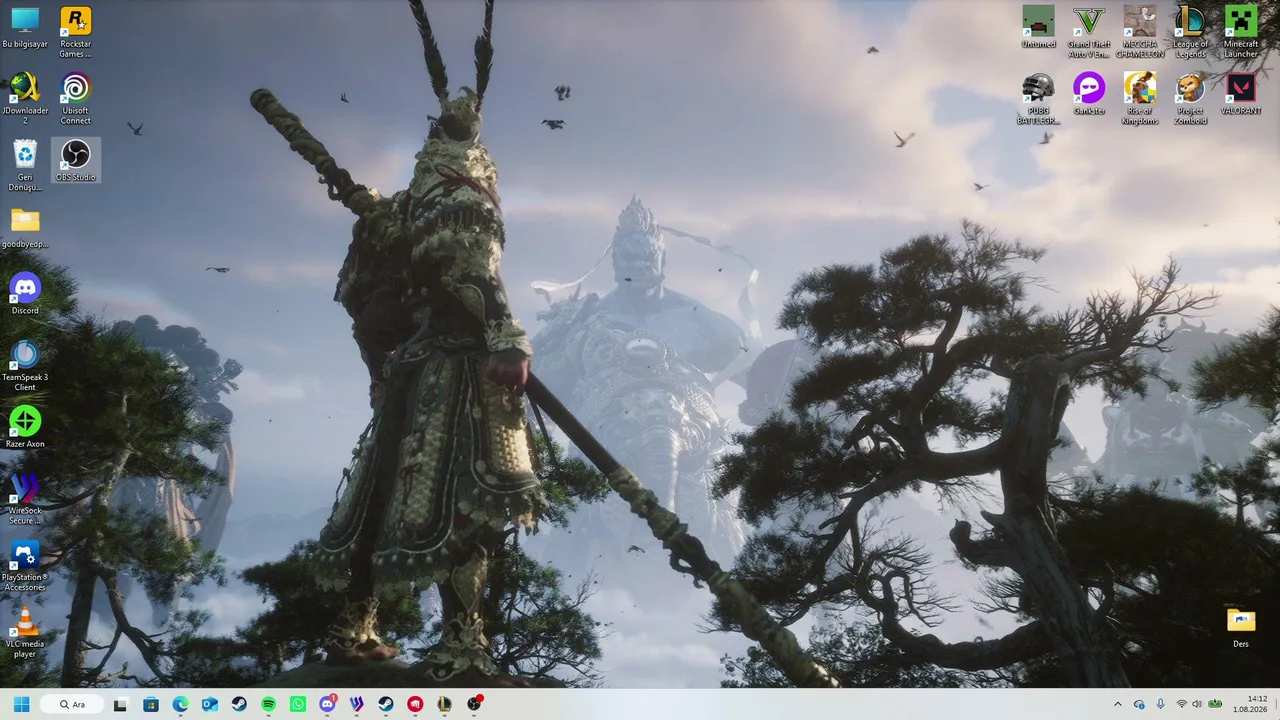Expand the hidden system tray icons
1280x720 pixels.
click(1118, 704)
